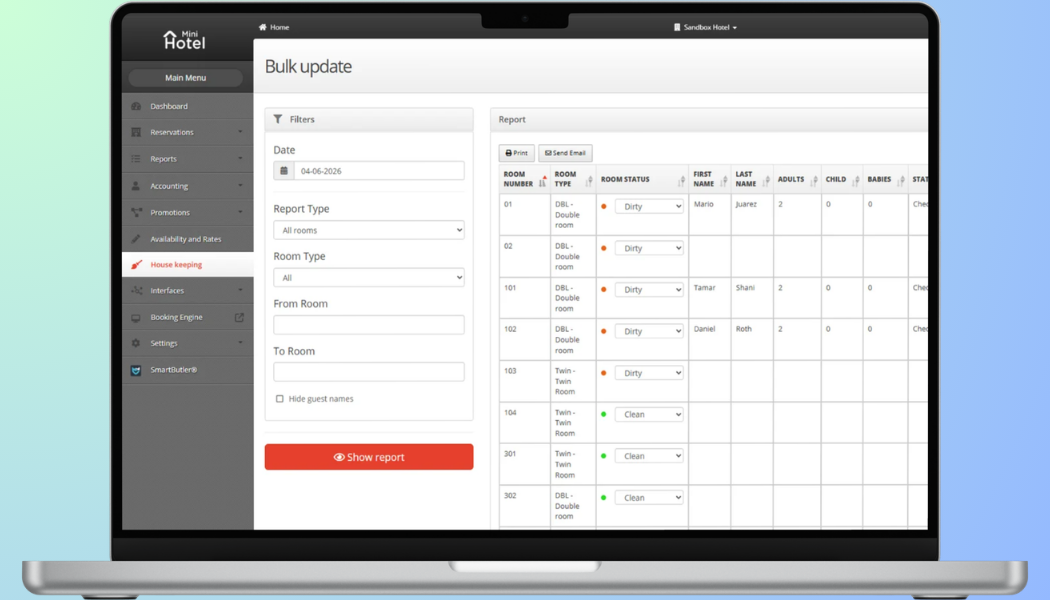Sort by Child column arrows

tap(856, 179)
